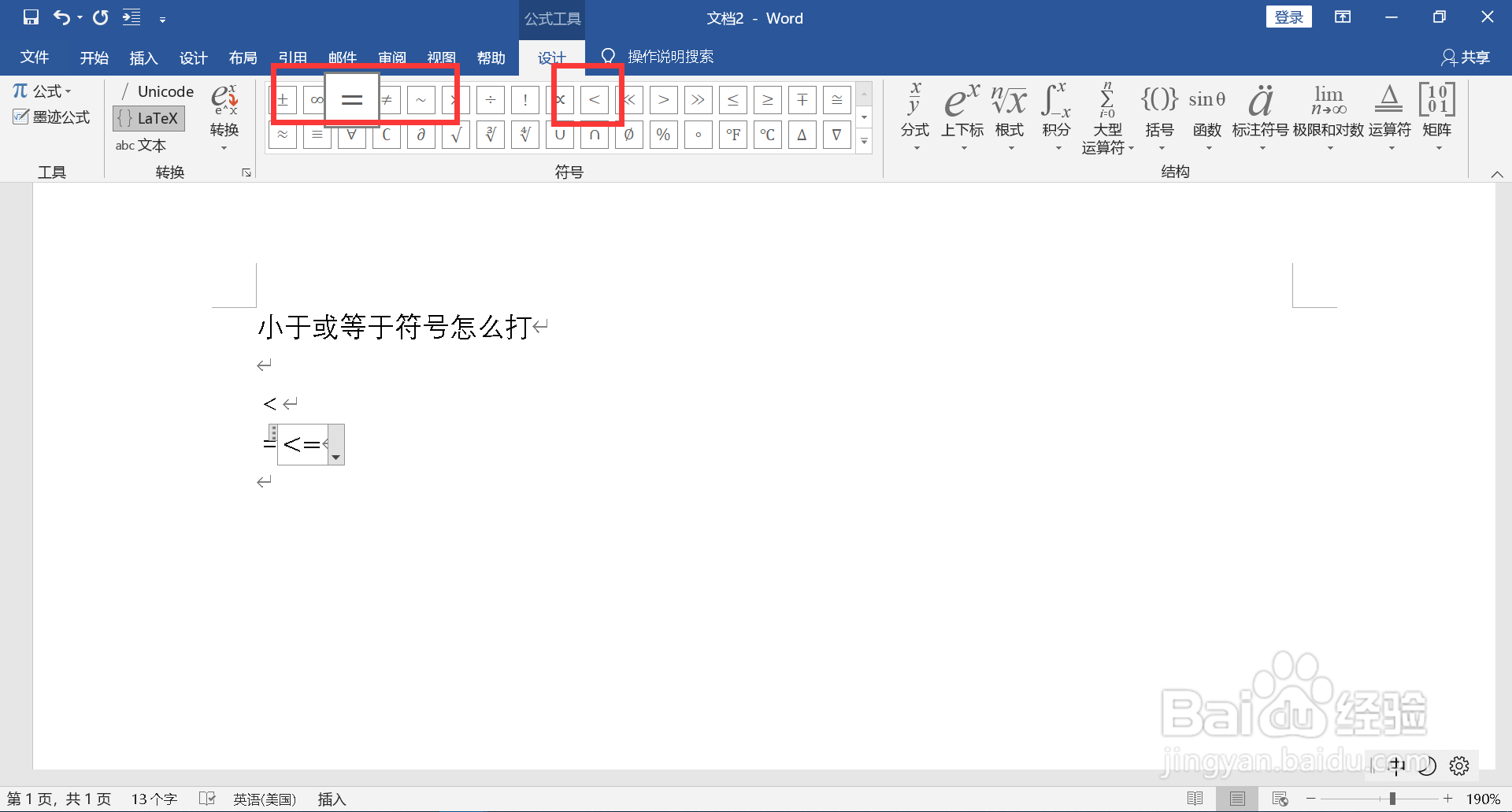The height and width of the screenshot is (812, 1512).
Task: Open the 括号 bracket structures dropdown
Action: click(1159, 117)
